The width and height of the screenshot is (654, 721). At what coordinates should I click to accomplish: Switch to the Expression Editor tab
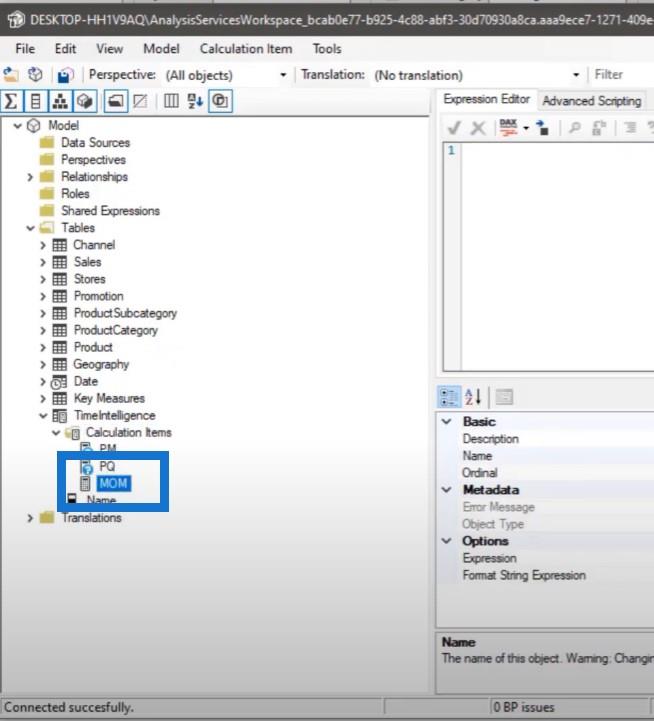click(x=487, y=99)
